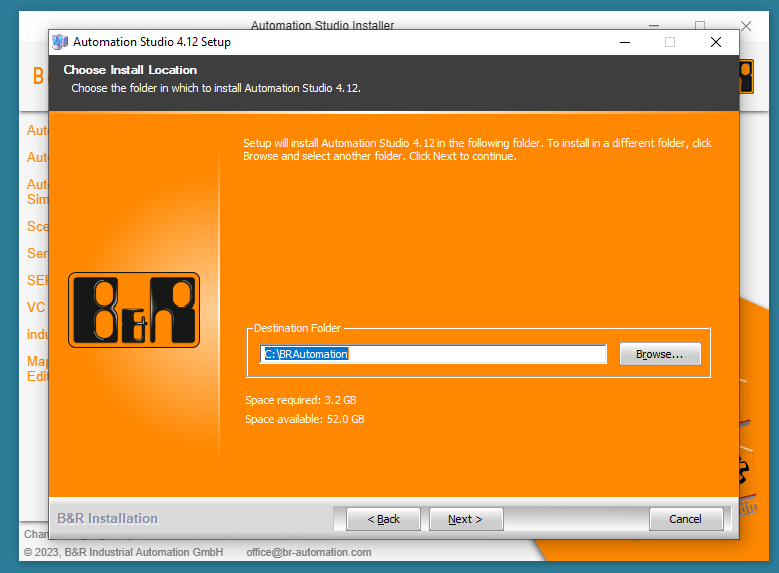This screenshot has height=573, width=779.
Task: Focus the Destination Folder path field
Action: (433, 354)
